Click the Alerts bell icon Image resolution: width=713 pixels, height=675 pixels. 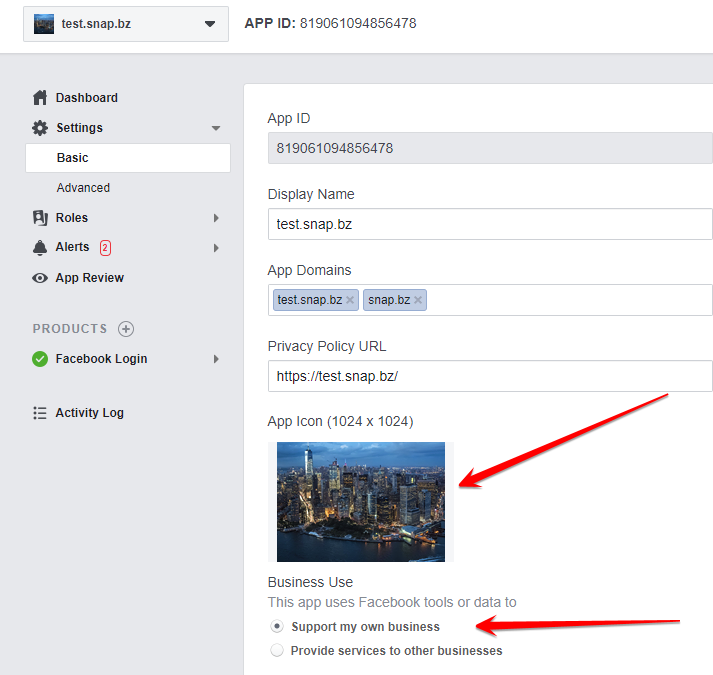pyautogui.click(x=40, y=247)
